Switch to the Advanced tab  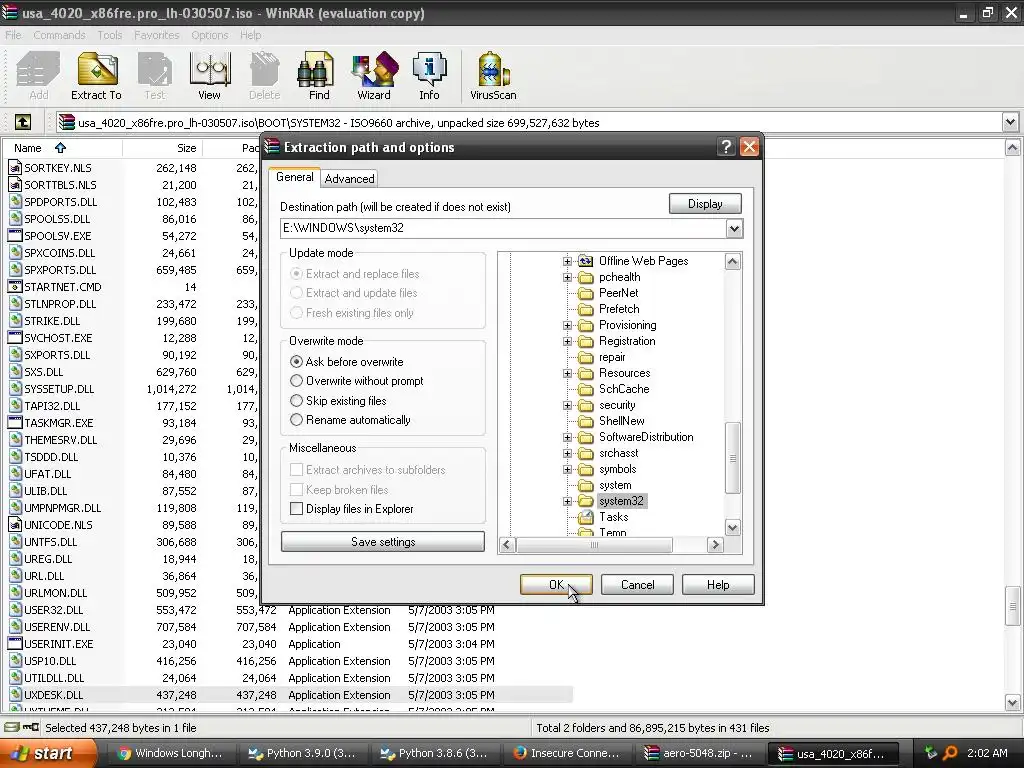tap(349, 178)
